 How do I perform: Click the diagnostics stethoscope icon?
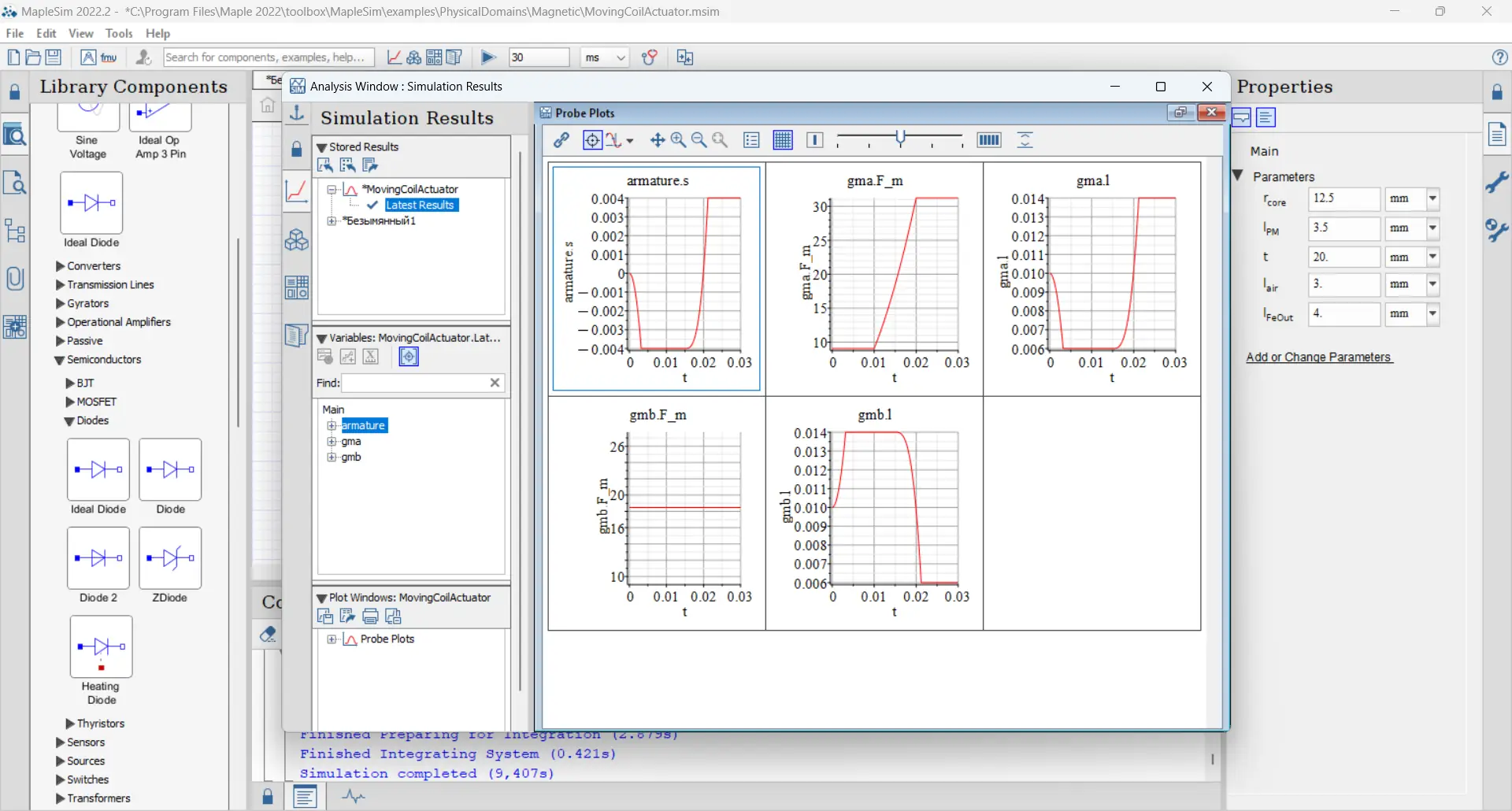click(x=649, y=57)
